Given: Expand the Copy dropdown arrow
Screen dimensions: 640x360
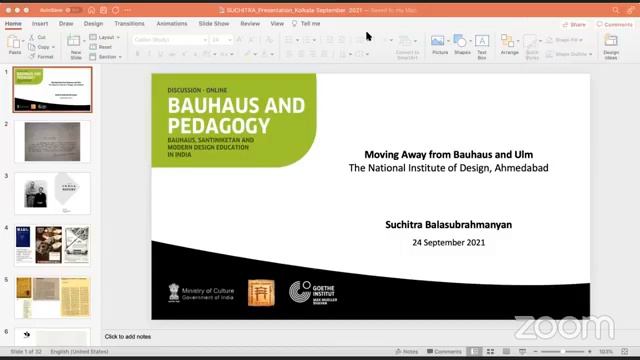Looking at the screenshot, I should [53, 47].
